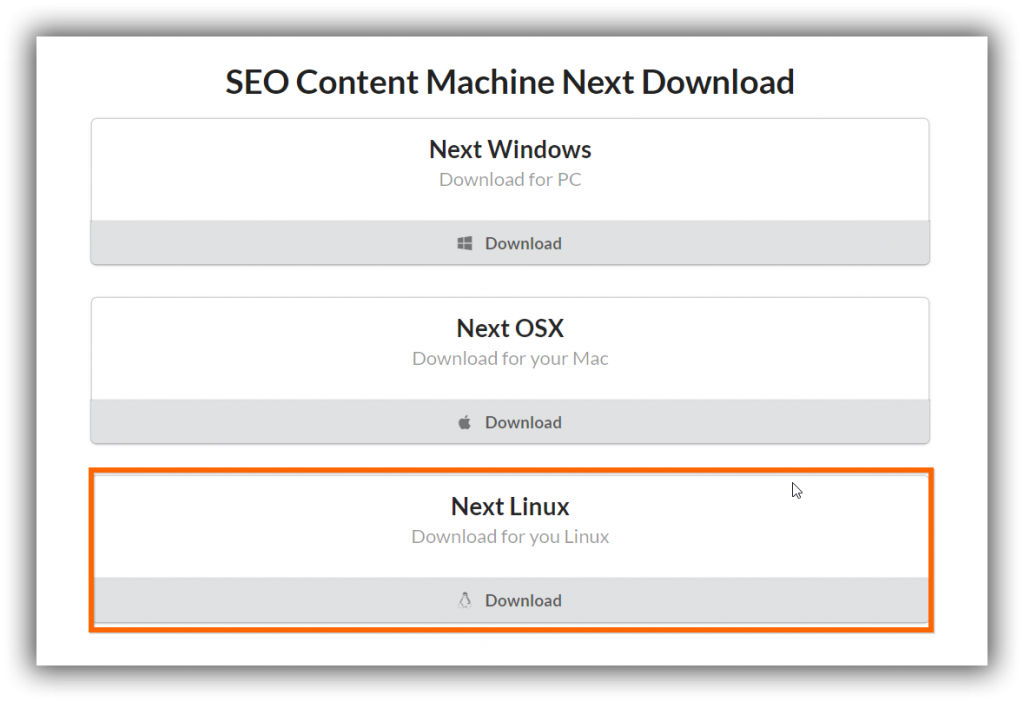Click the Download label under Next OSX
1024x702 pixels.
click(x=523, y=423)
